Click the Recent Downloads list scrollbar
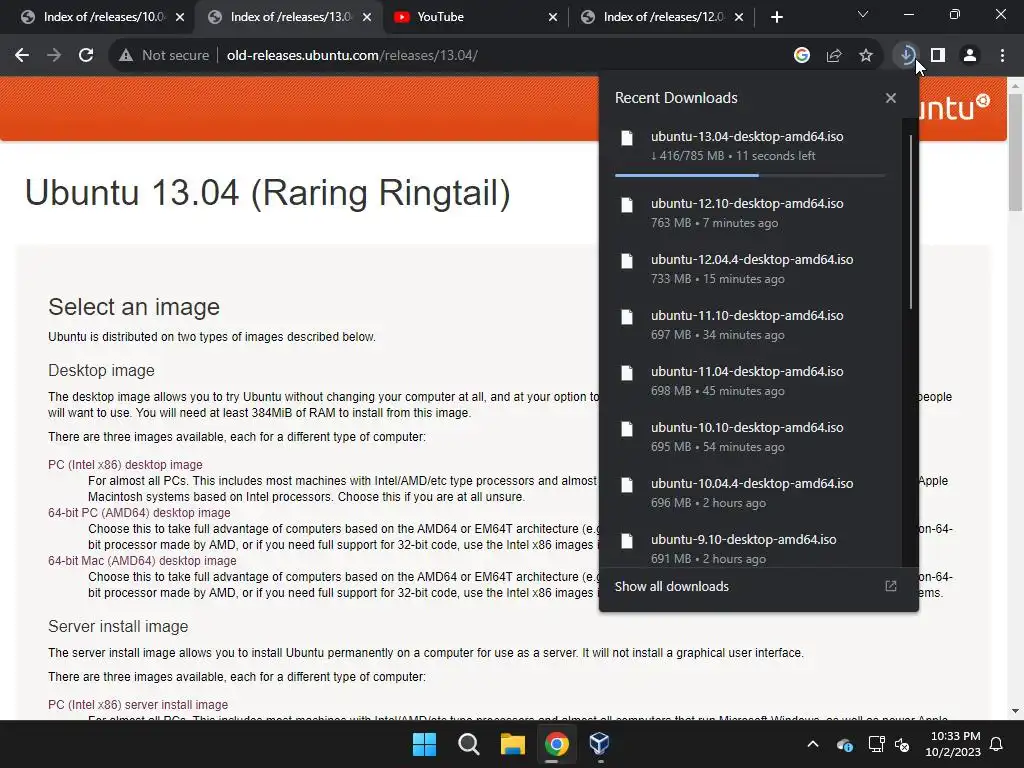1024x768 pixels. click(x=910, y=222)
